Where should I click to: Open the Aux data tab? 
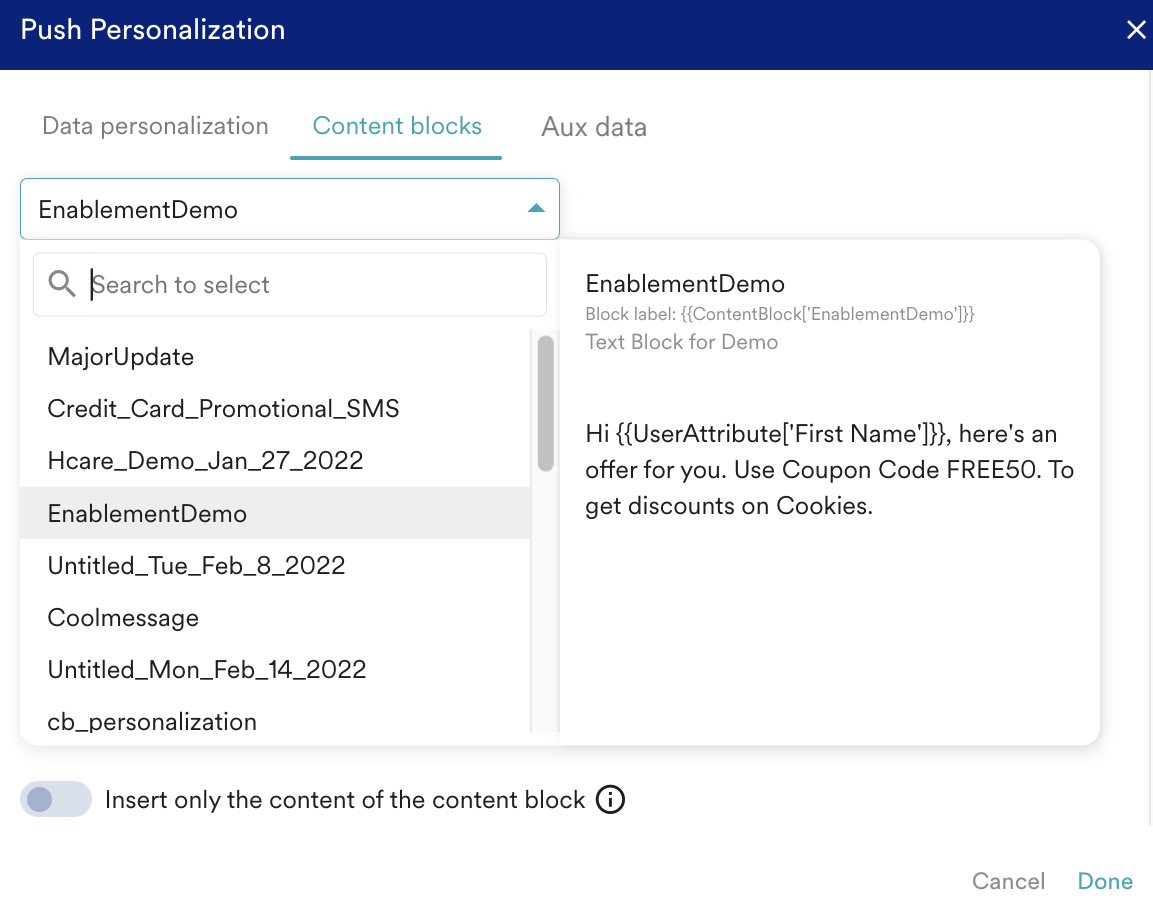click(594, 127)
